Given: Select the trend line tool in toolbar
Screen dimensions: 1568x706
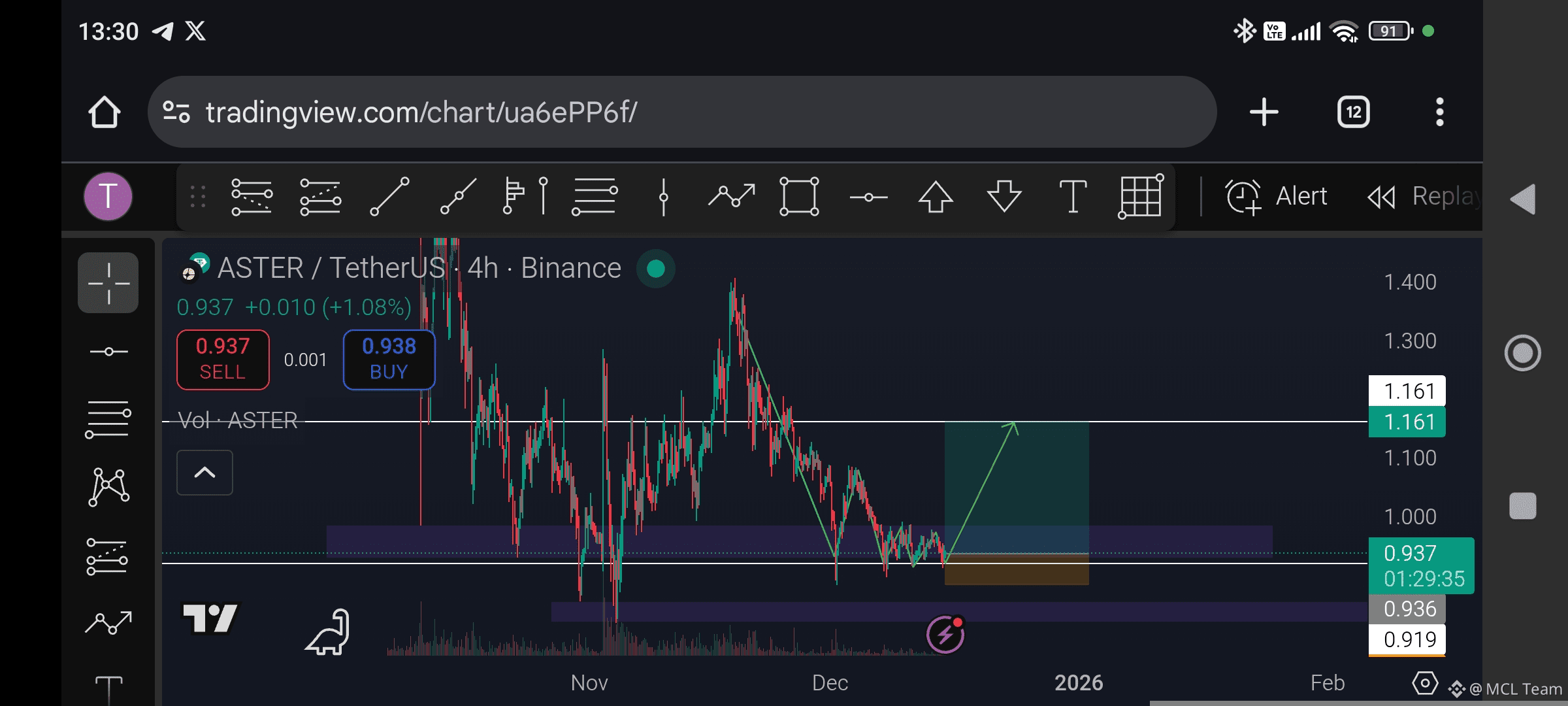Looking at the screenshot, I should (x=389, y=196).
